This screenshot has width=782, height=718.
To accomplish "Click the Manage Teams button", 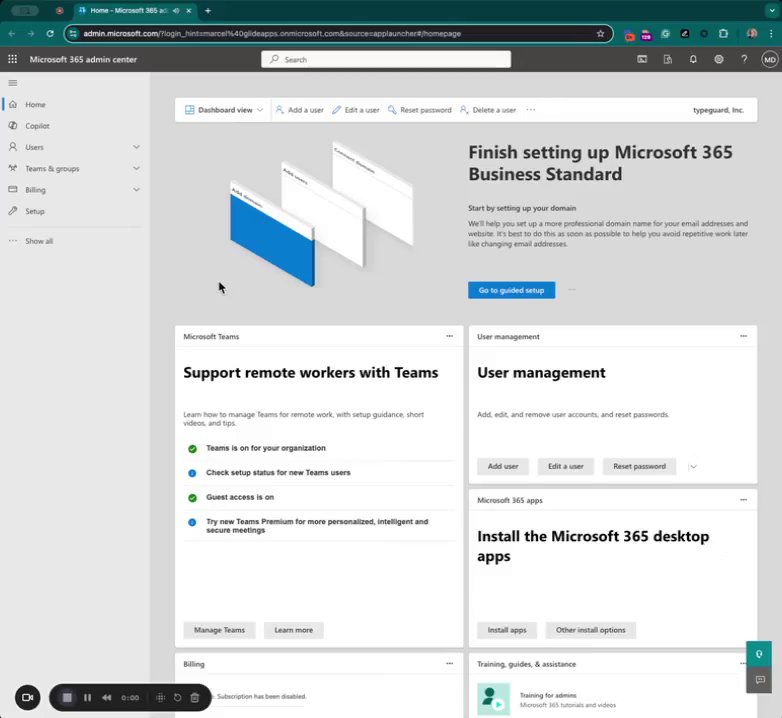I will click(x=219, y=630).
